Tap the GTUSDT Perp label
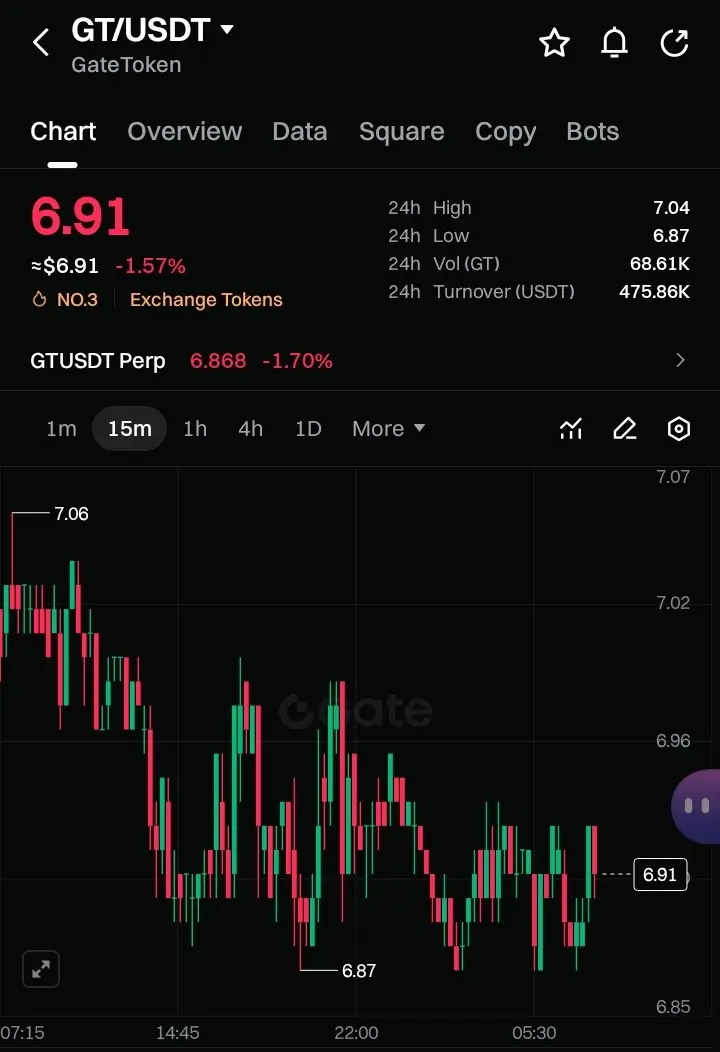The image size is (720, 1052). coord(98,360)
